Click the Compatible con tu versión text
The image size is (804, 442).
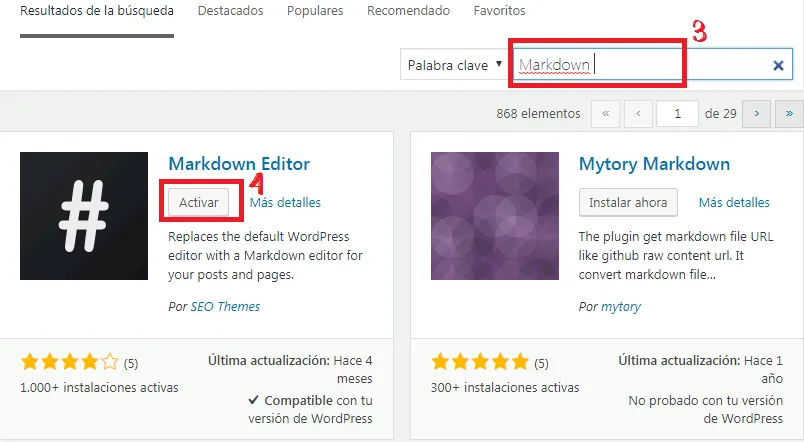pyautogui.click(x=310, y=409)
